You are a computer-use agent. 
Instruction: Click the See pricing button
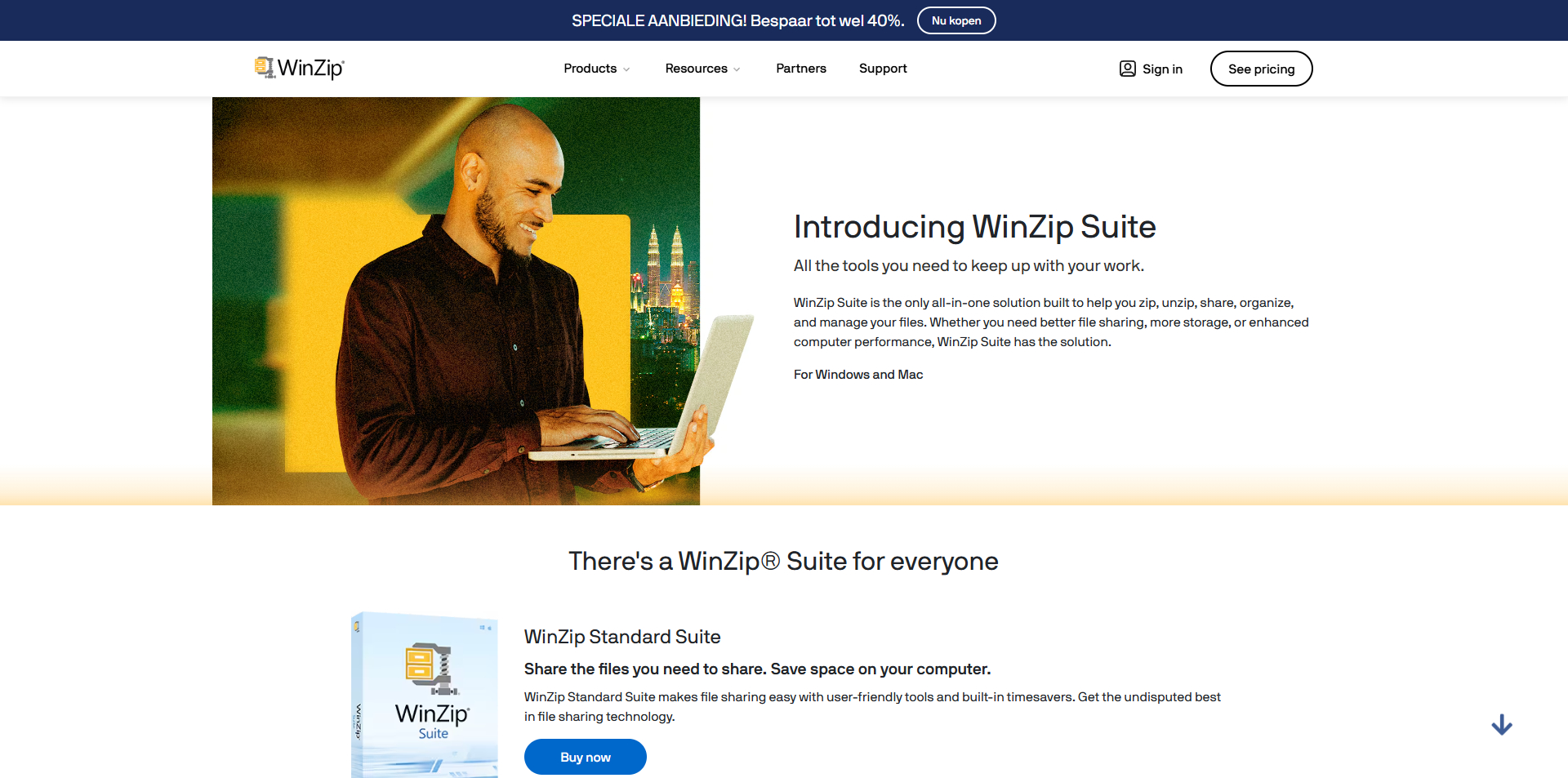click(1261, 69)
